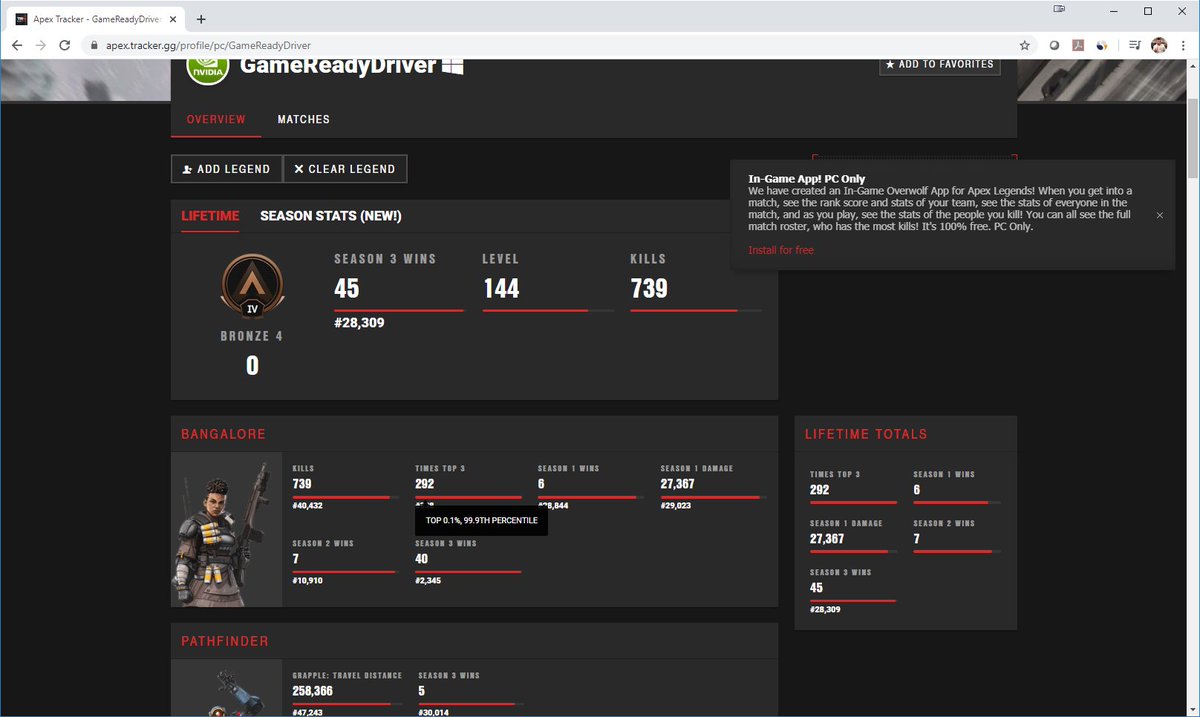The height and width of the screenshot is (717, 1200).
Task: Click Lifetime Totals Season 2 Wins value
Action: 917,539
